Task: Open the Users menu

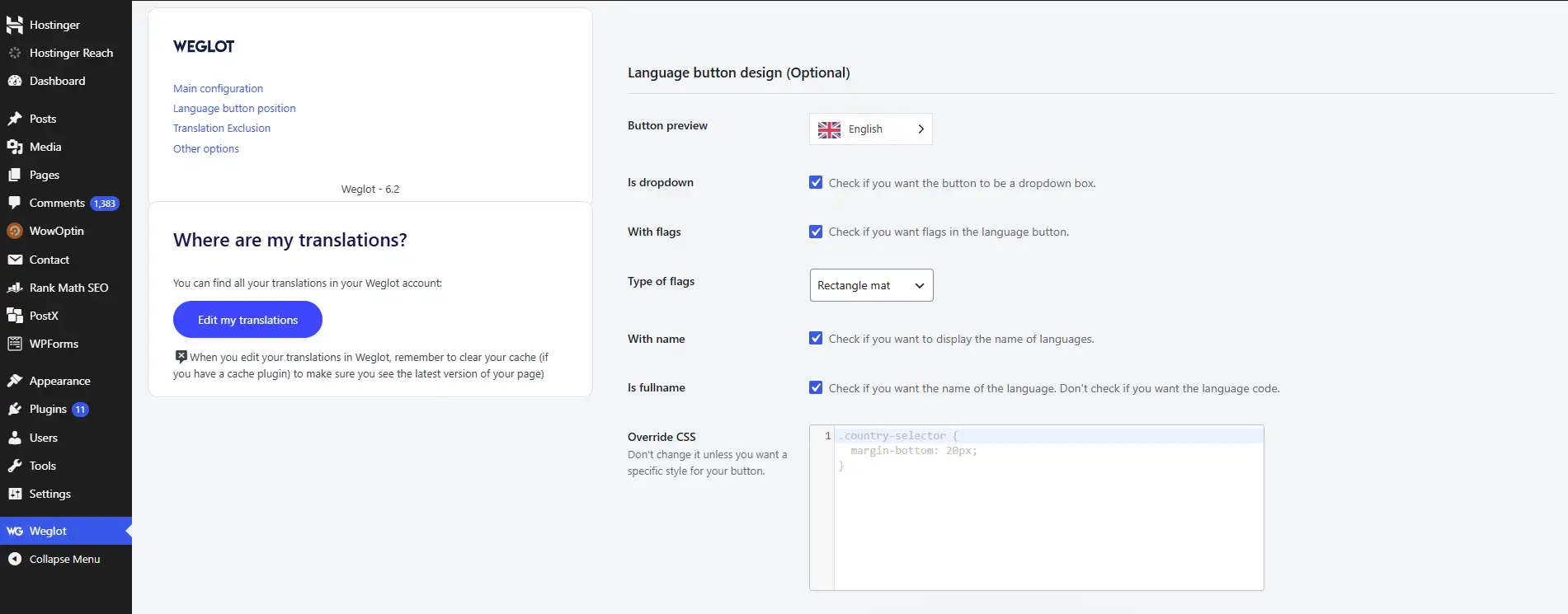Action: coord(66,438)
